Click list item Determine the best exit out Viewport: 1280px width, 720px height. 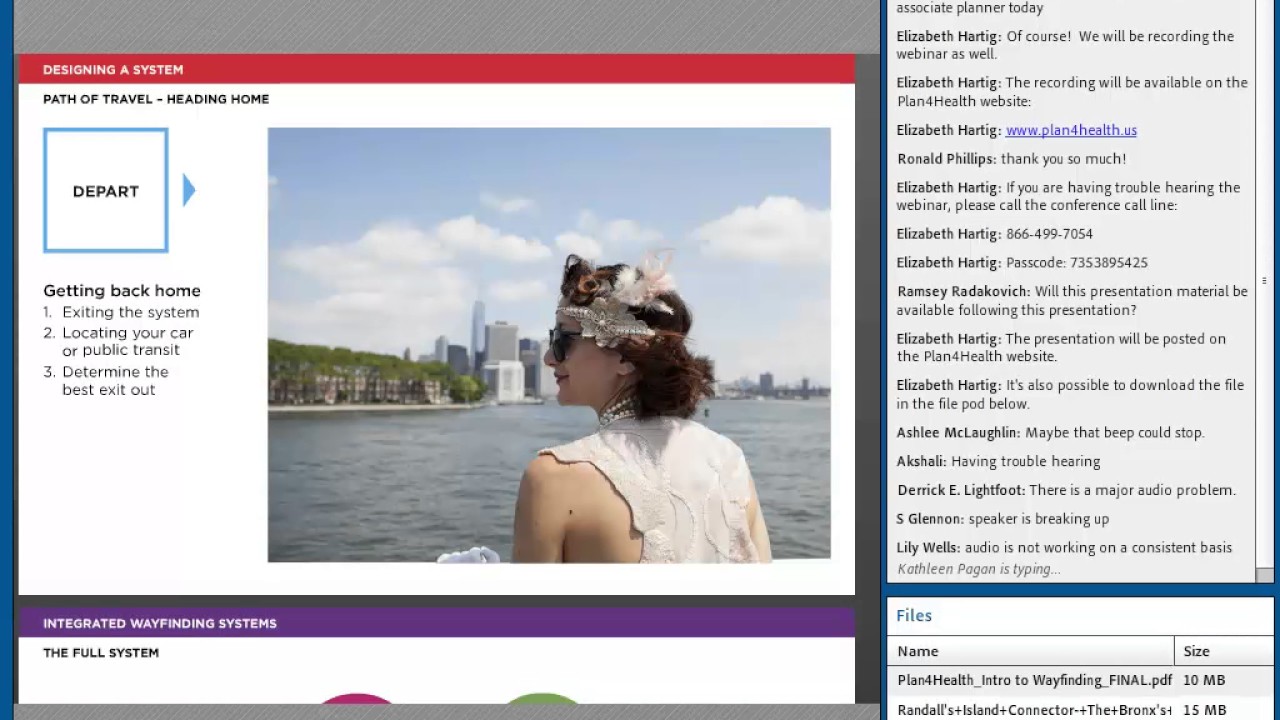[106, 381]
